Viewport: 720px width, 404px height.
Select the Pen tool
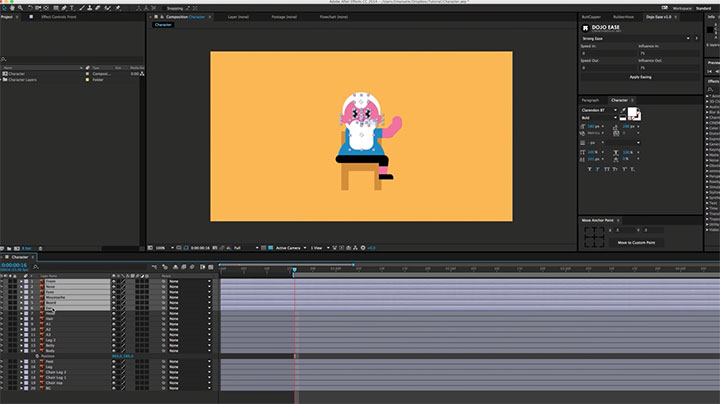pyautogui.click(x=64, y=8)
